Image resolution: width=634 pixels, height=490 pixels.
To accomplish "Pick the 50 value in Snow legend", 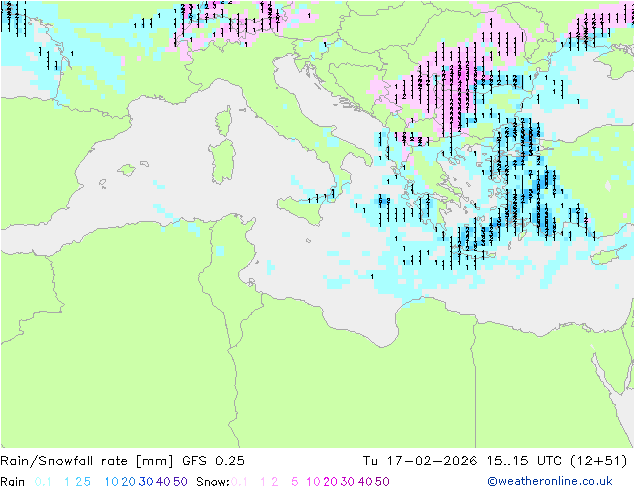I will pos(382,482).
